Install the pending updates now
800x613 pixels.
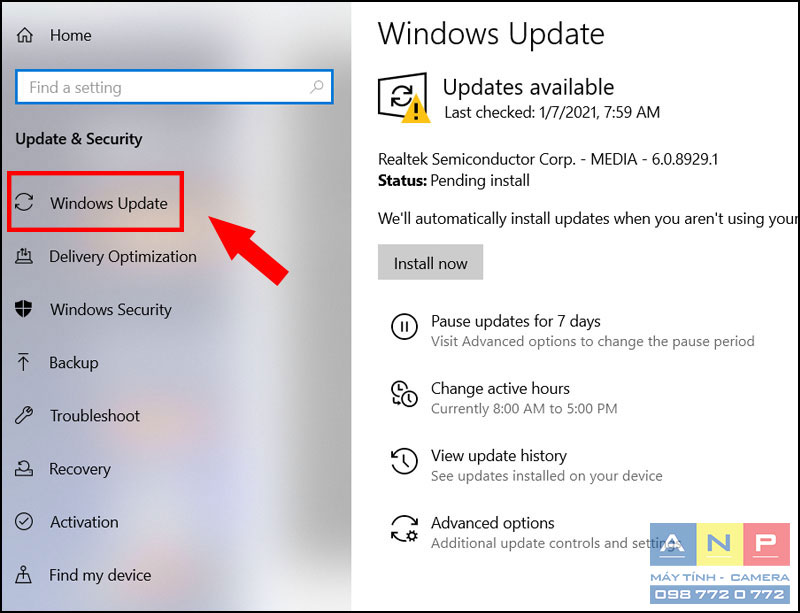pyautogui.click(x=430, y=262)
